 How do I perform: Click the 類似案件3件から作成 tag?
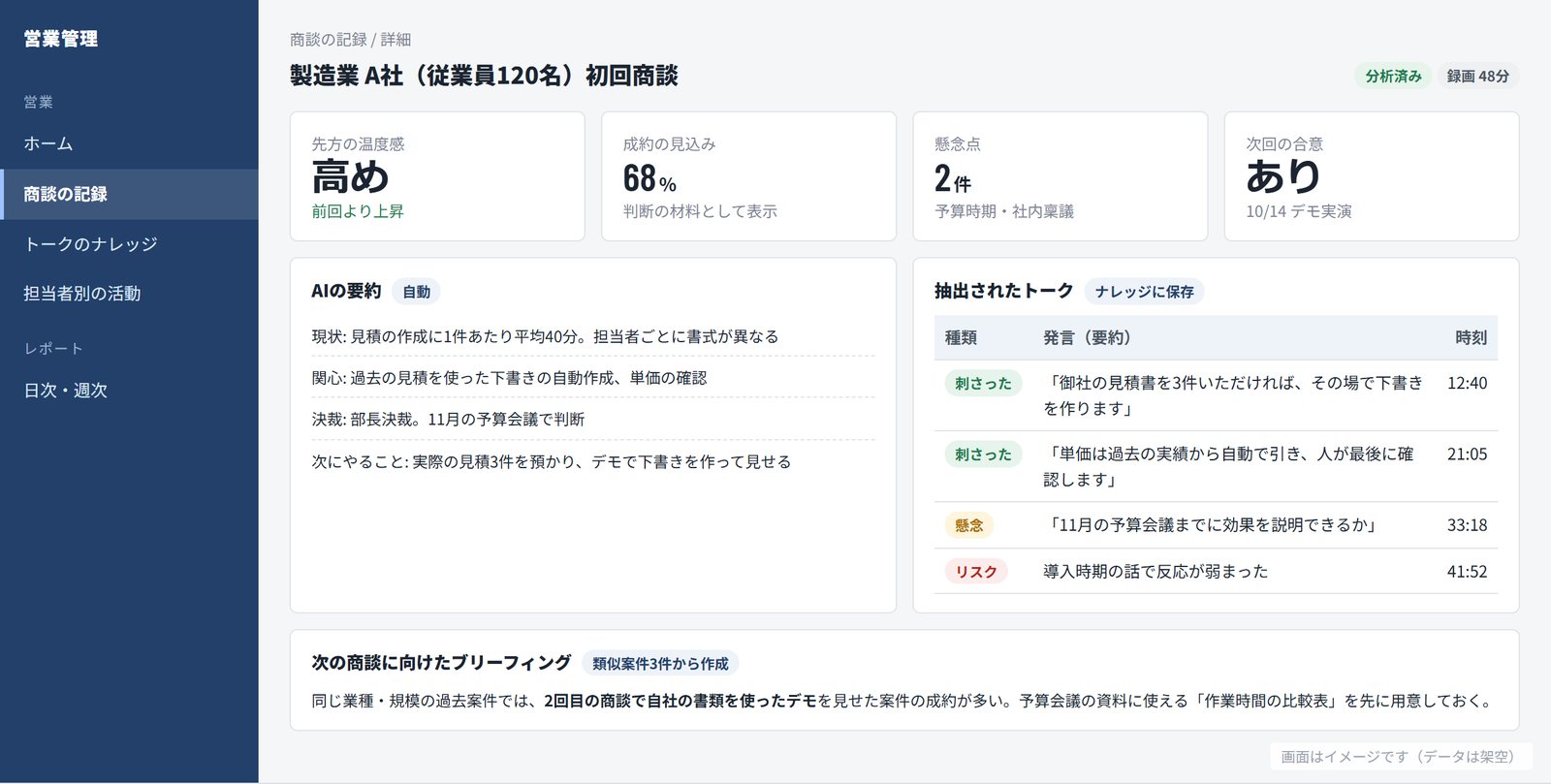coord(660,664)
